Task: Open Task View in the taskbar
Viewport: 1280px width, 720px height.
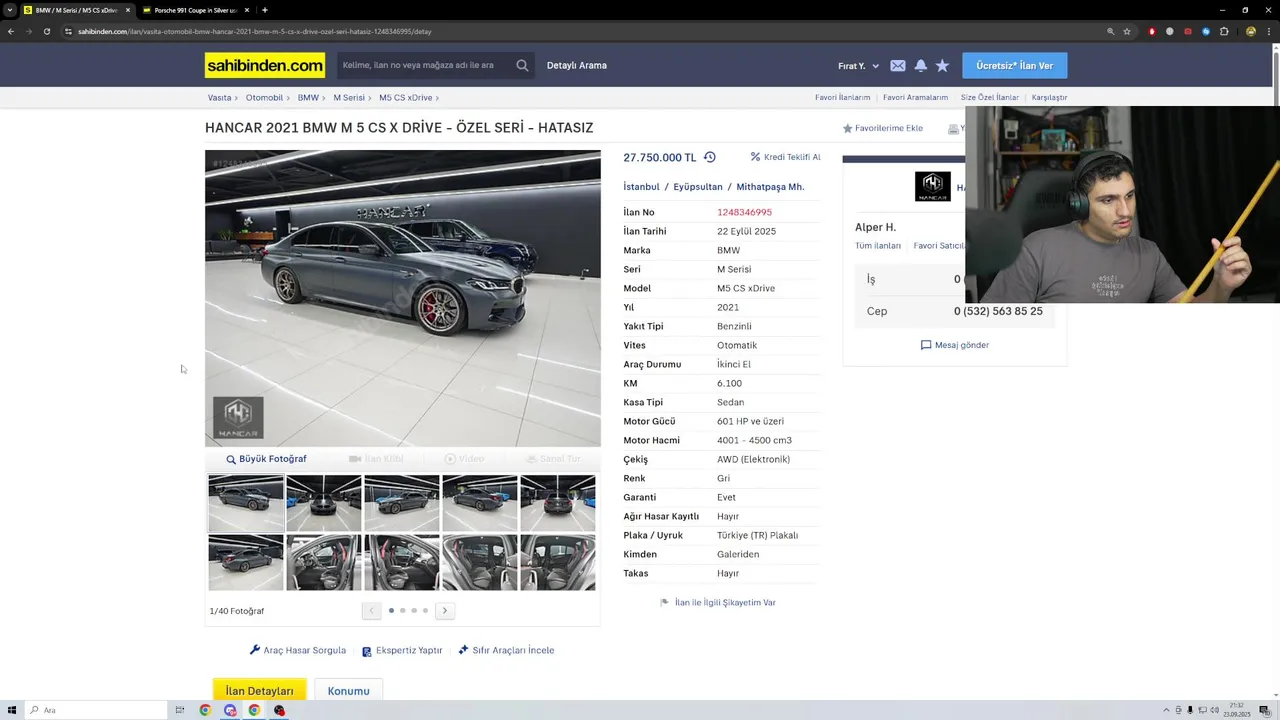Action: tap(180, 710)
